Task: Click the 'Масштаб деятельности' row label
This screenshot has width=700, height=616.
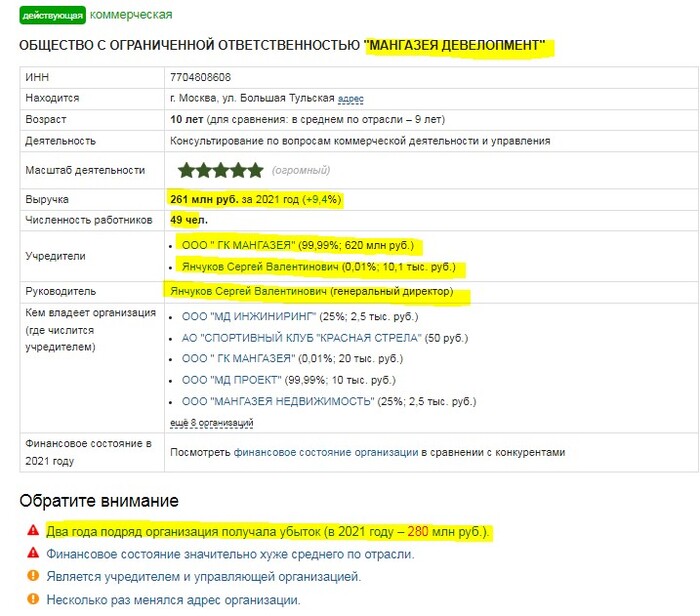Action: [85, 170]
